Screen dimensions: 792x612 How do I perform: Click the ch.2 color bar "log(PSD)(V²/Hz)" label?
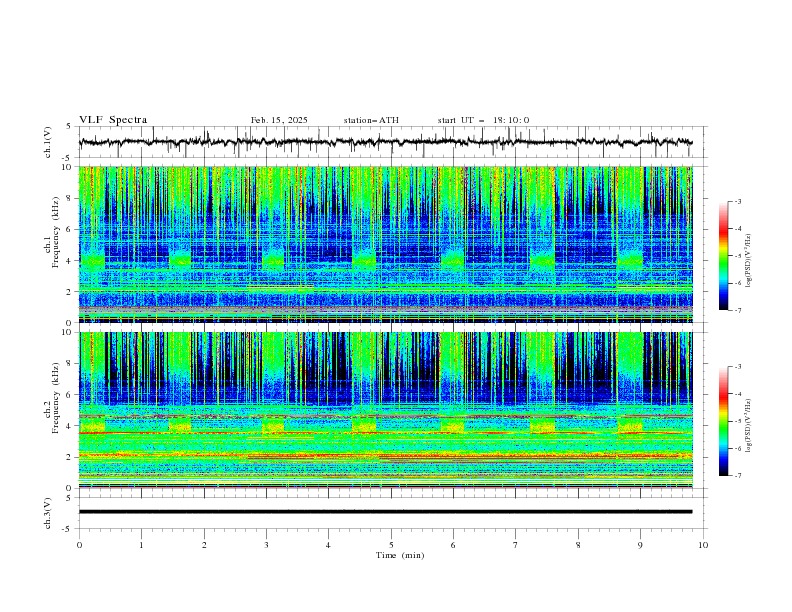tap(748, 426)
